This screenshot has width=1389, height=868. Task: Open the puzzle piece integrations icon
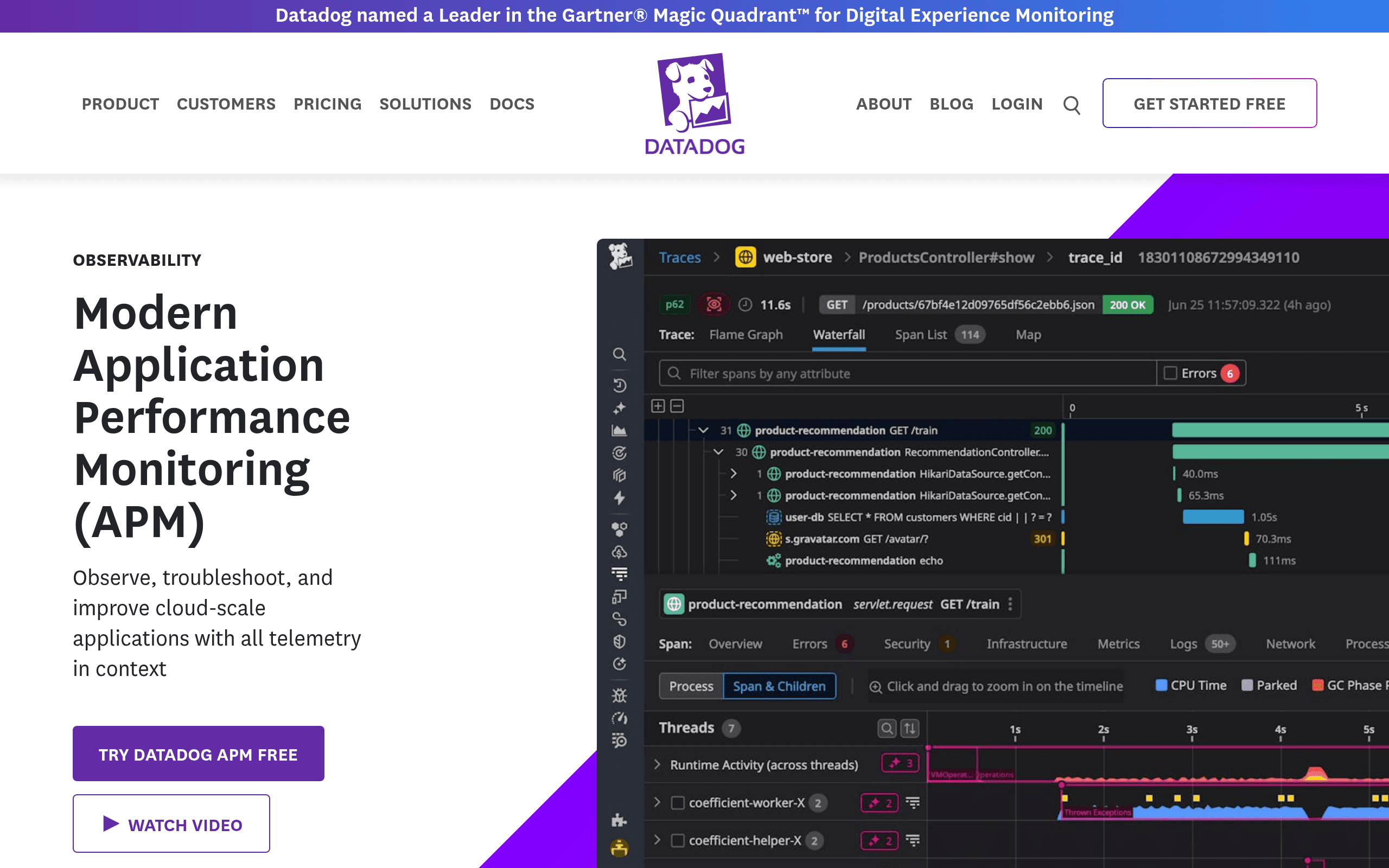pyautogui.click(x=619, y=820)
